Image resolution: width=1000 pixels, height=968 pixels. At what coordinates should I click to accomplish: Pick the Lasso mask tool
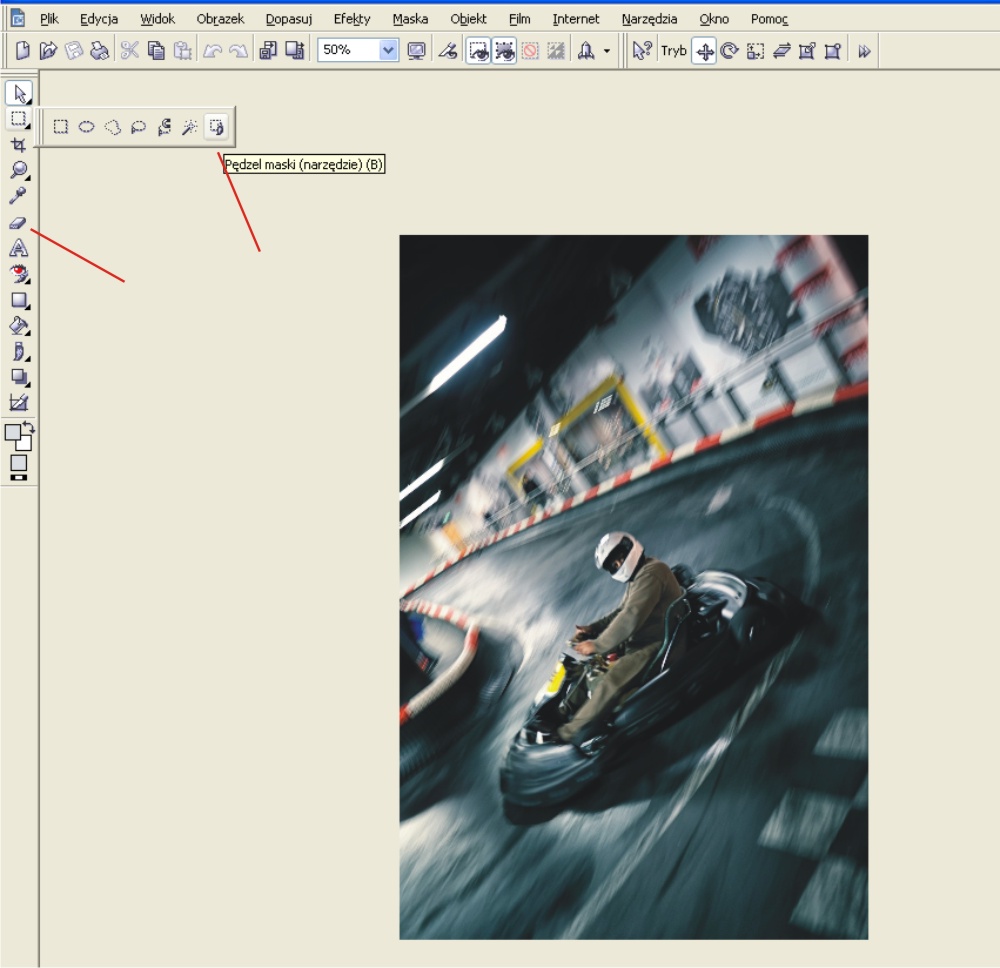(x=139, y=127)
